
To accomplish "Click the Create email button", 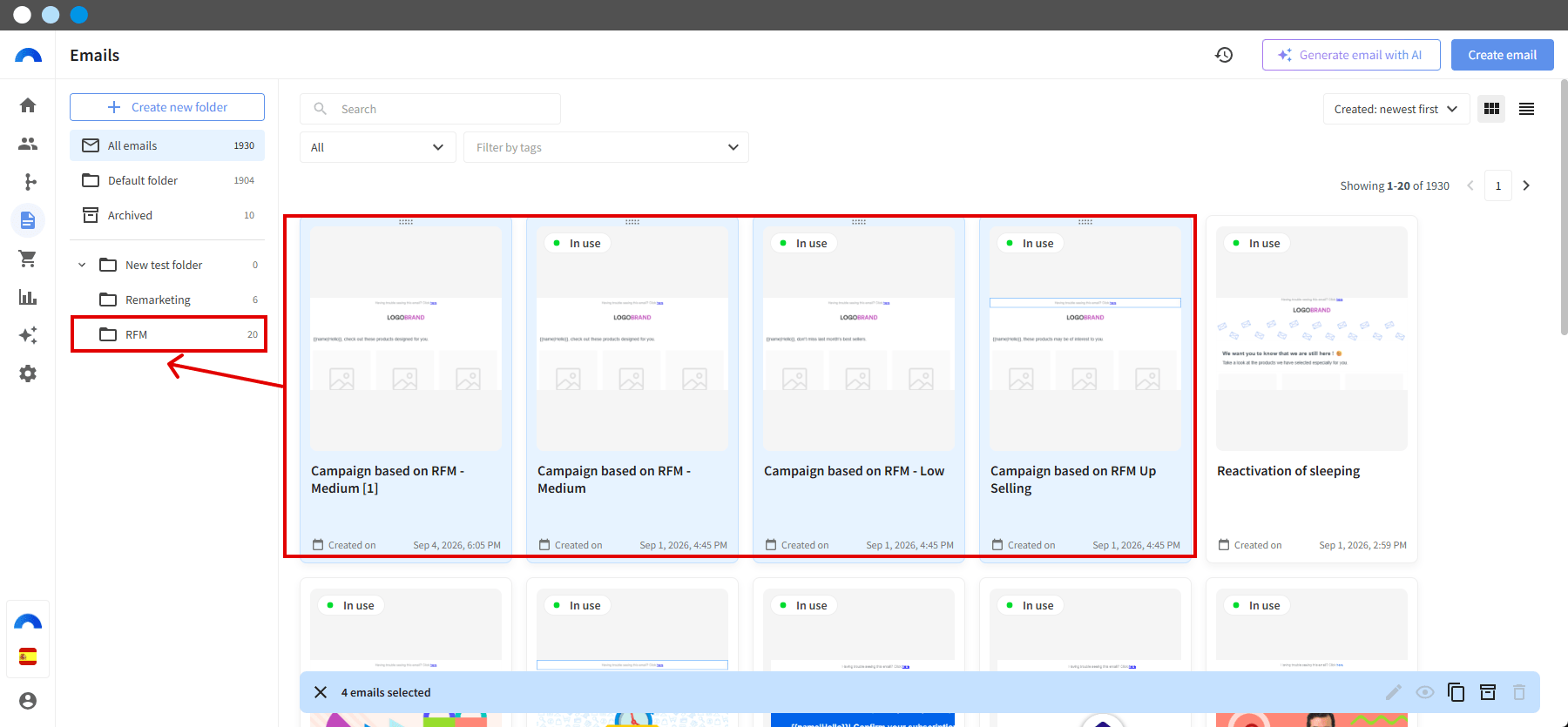I will [x=1503, y=55].
